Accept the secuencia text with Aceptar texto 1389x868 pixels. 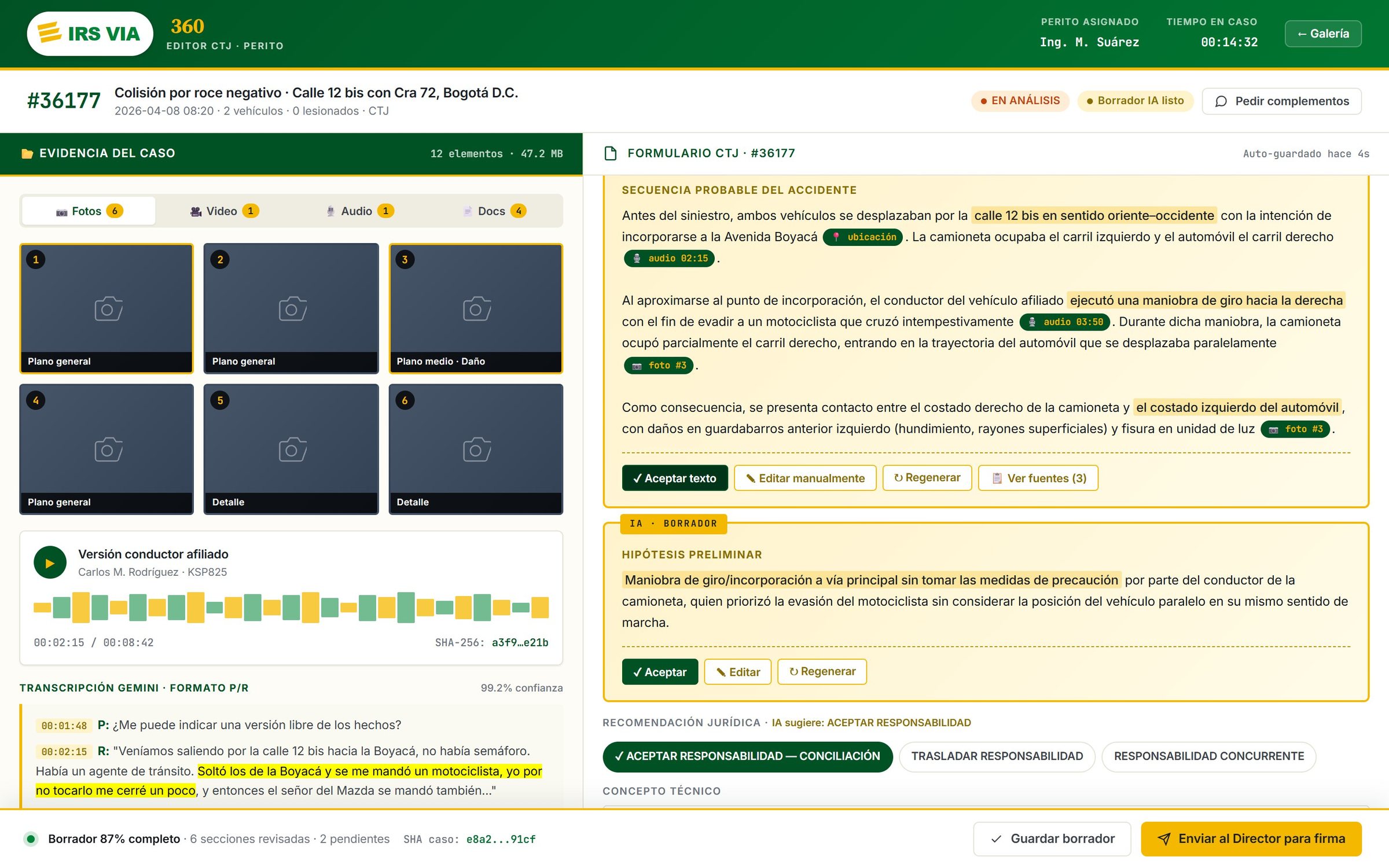[675, 479]
